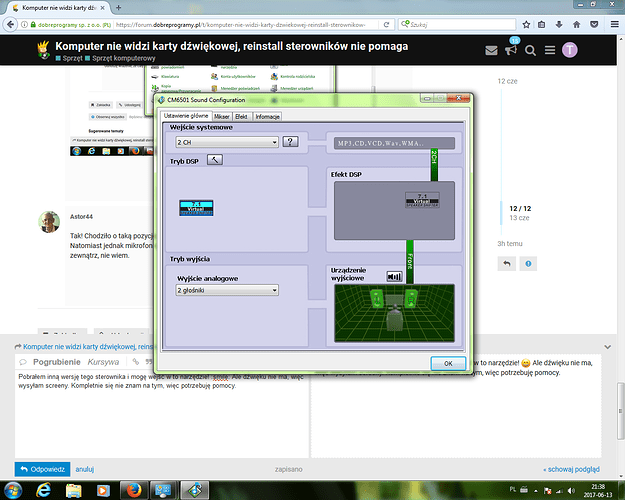The height and width of the screenshot is (500, 625).
Task: Click OK in the CM6501 Sound Configuration dialog
Action: 448,363
